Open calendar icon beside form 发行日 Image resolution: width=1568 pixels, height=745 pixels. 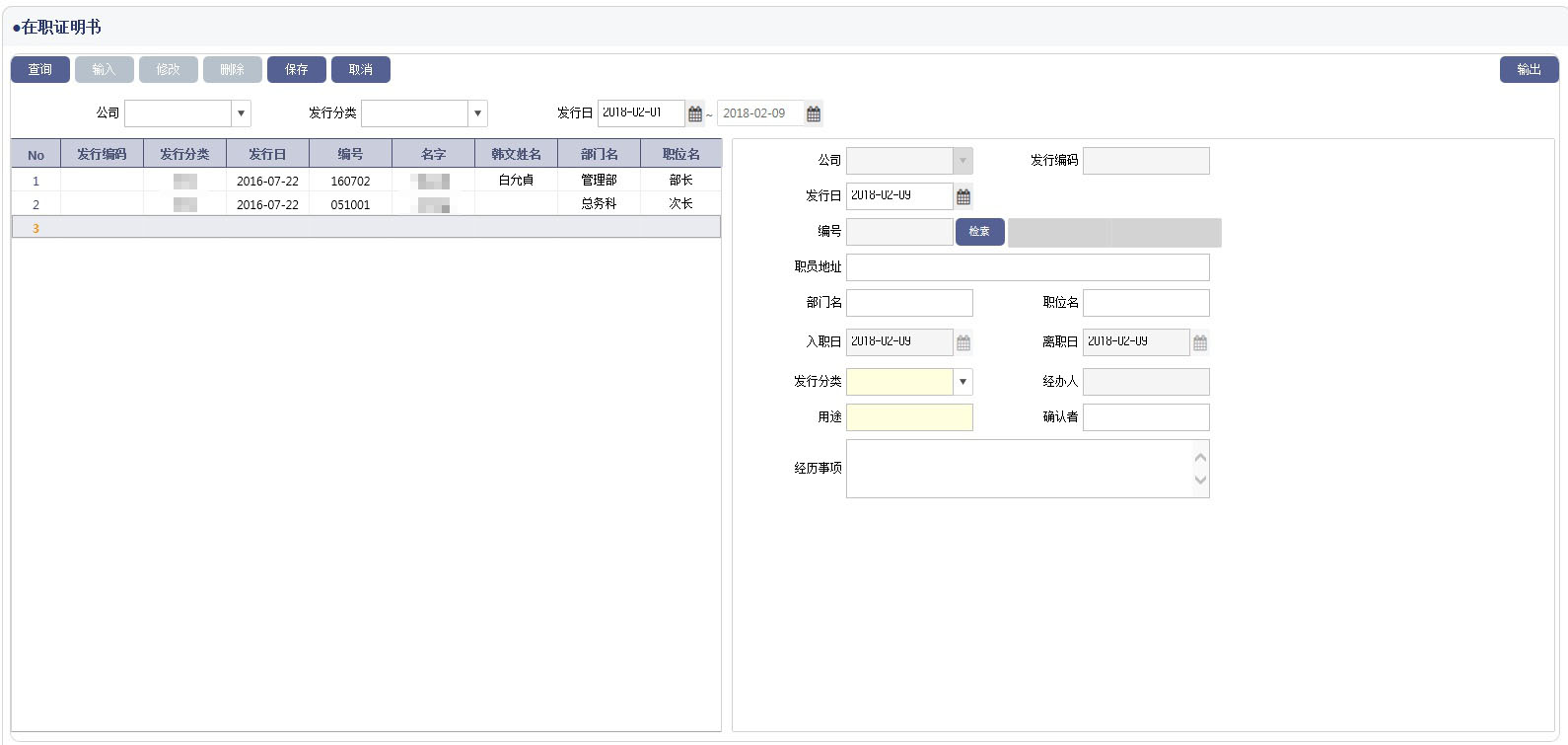pos(963,197)
